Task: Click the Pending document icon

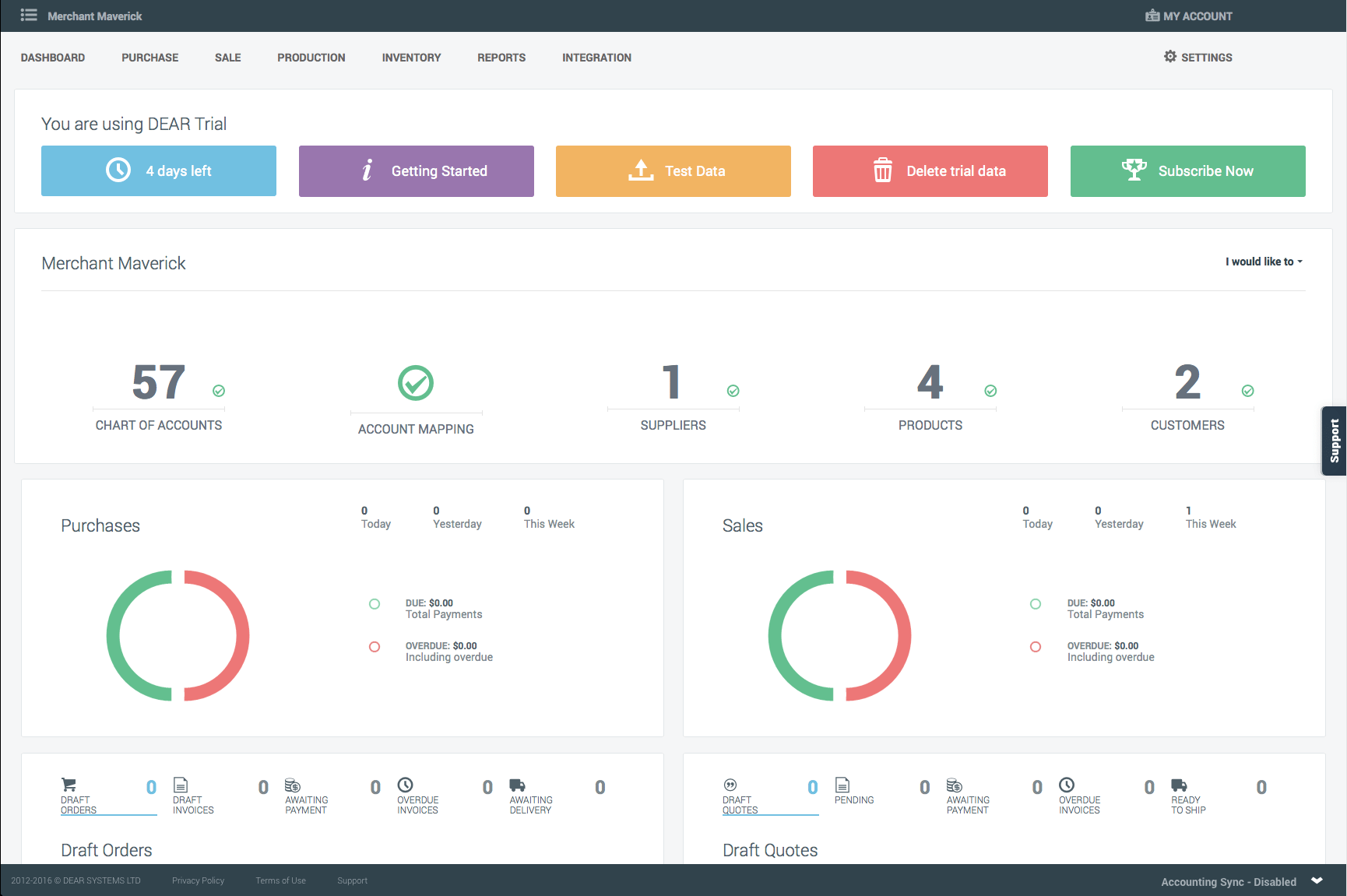Action: (842, 785)
